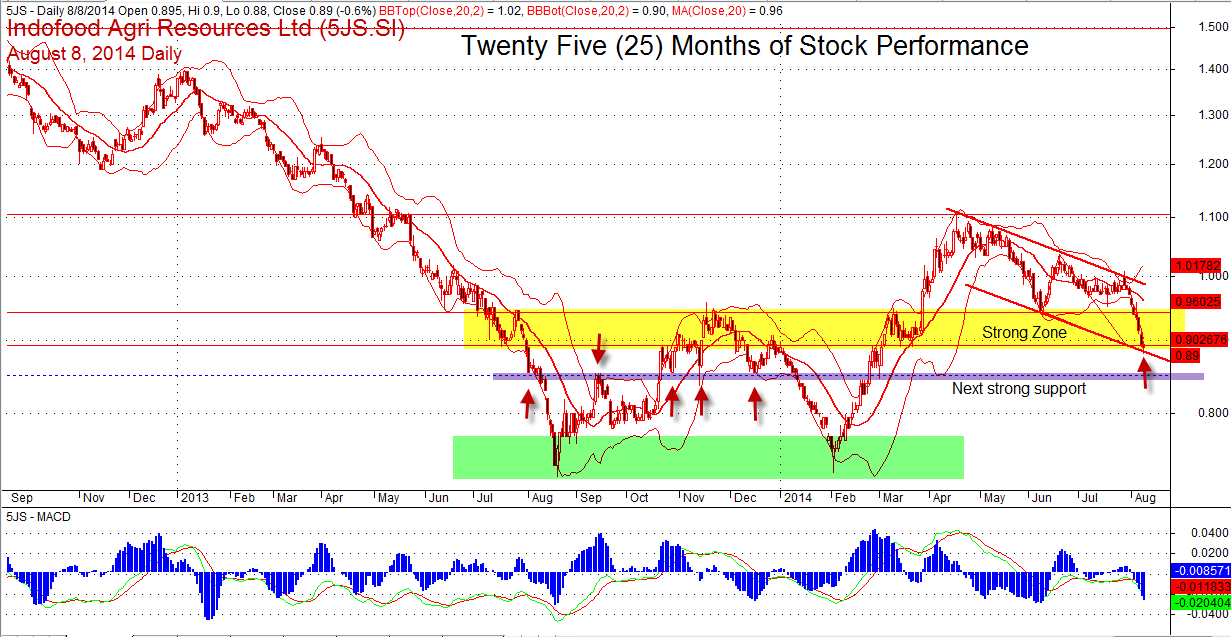Click the 1.01782 red price tag
The width and height of the screenshot is (1231, 637).
1198,266
